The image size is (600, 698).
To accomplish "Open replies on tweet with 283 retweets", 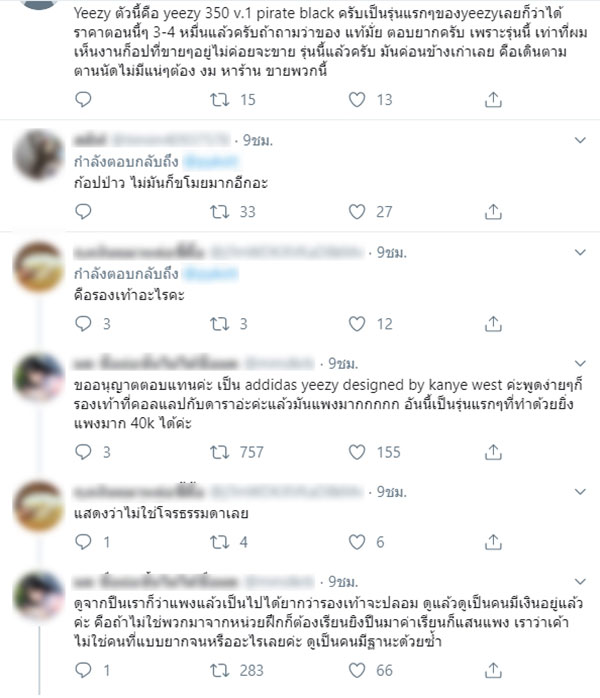I will [83, 670].
